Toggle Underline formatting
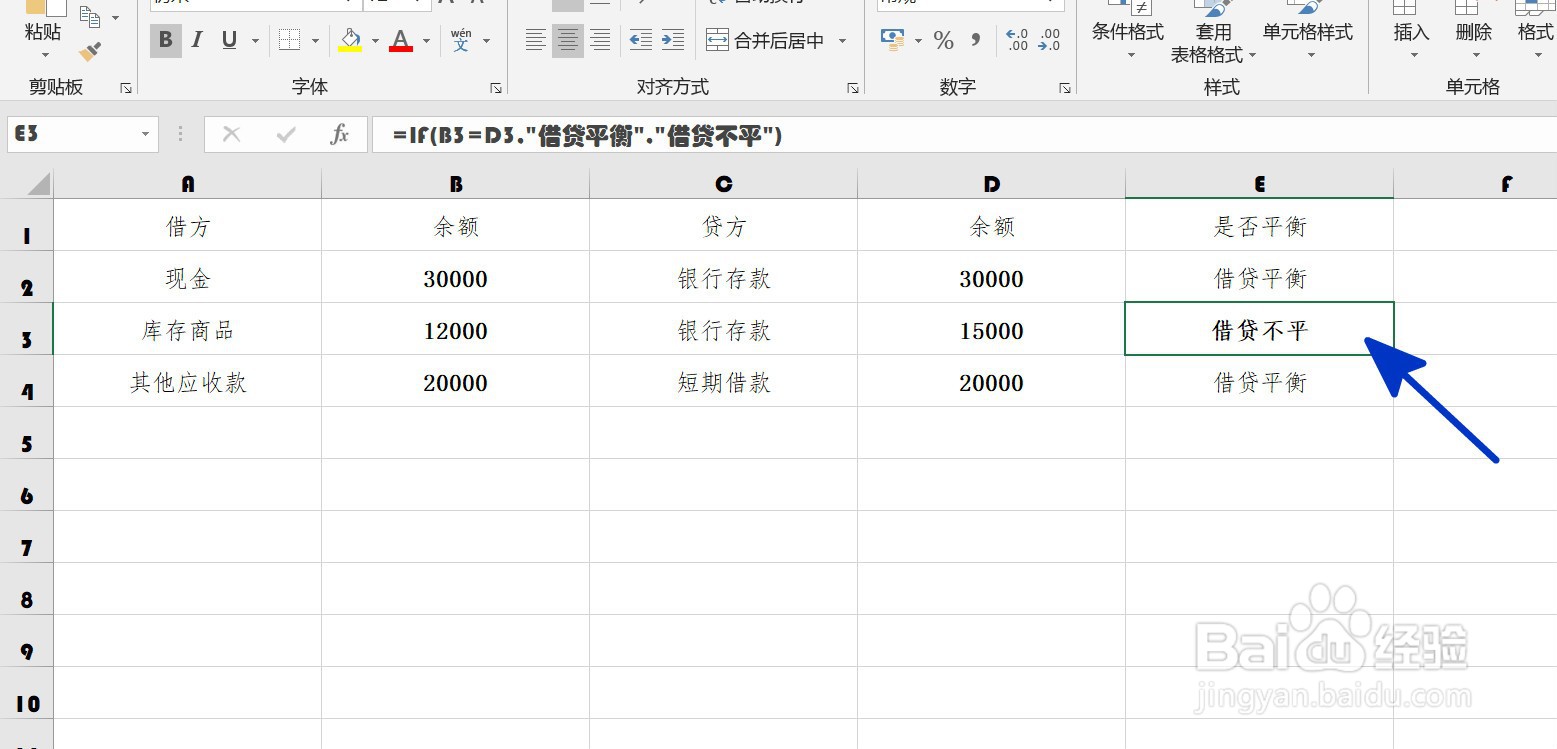Viewport: 1557px width, 749px height. coord(229,41)
